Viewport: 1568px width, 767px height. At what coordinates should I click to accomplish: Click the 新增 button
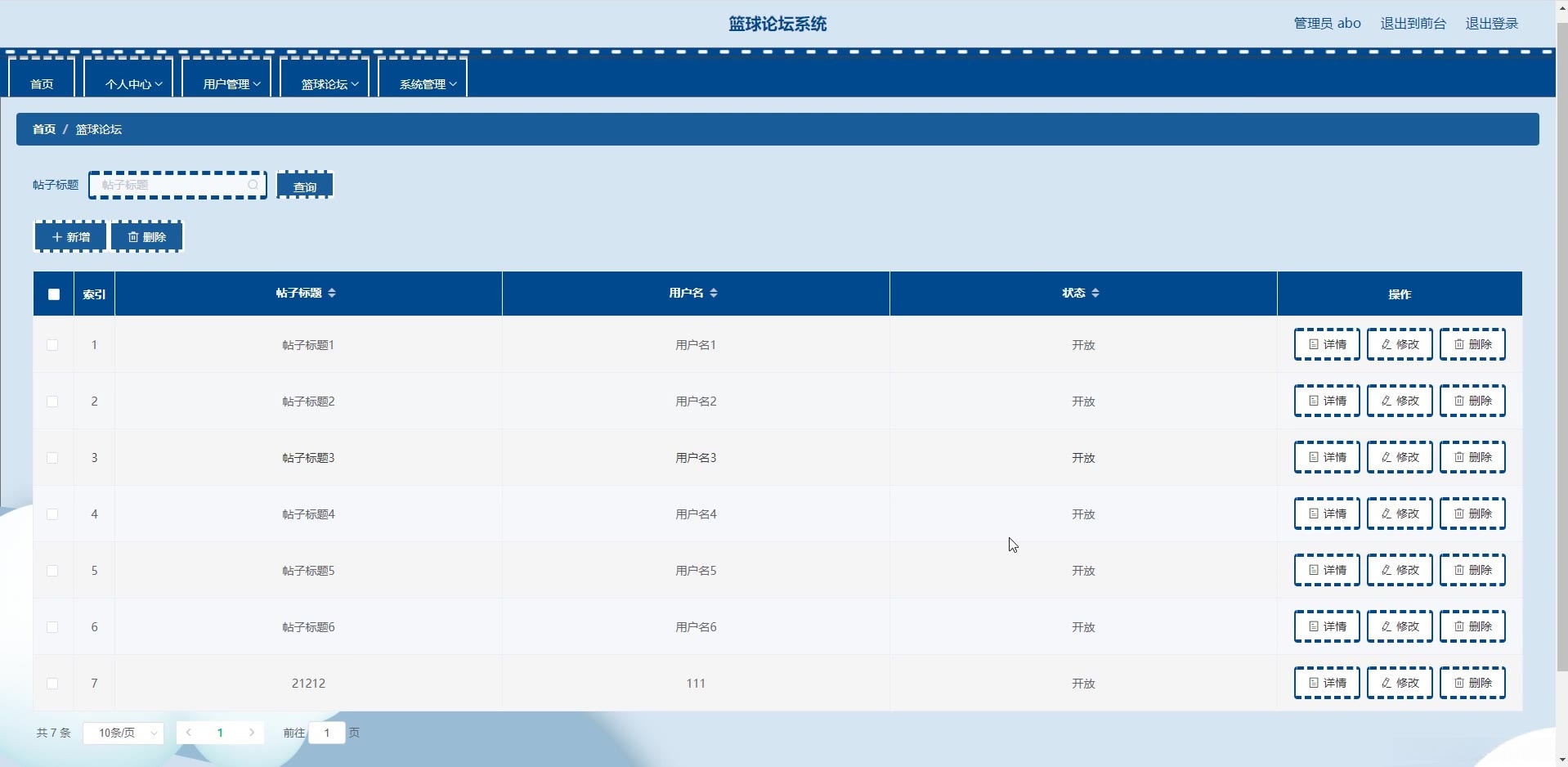(x=70, y=237)
